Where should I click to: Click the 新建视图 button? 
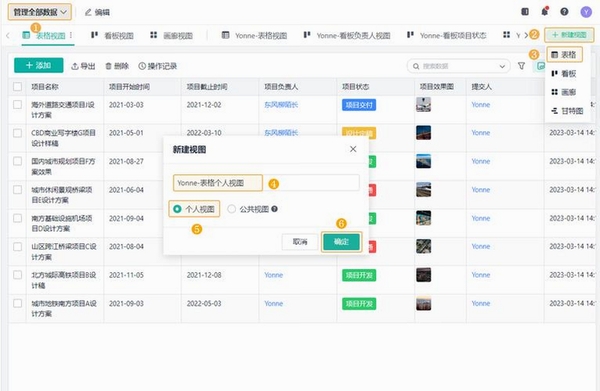(569, 35)
